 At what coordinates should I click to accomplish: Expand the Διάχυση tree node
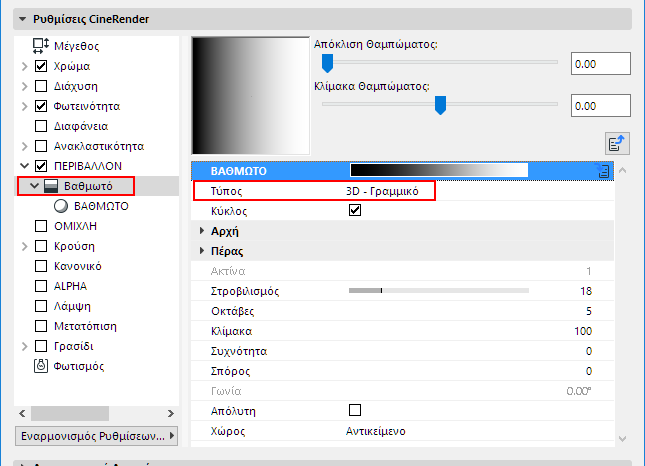click(x=25, y=86)
